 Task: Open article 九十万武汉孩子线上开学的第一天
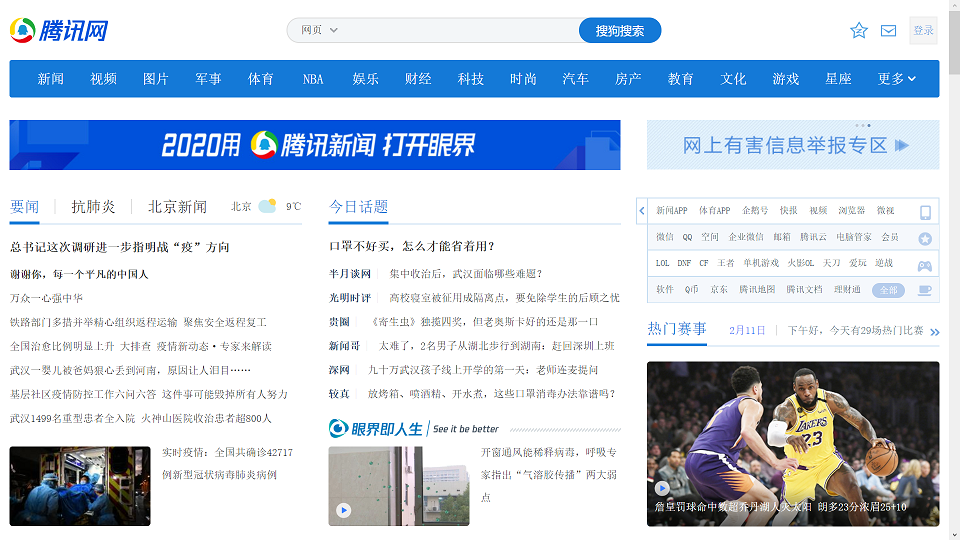tap(483, 370)
